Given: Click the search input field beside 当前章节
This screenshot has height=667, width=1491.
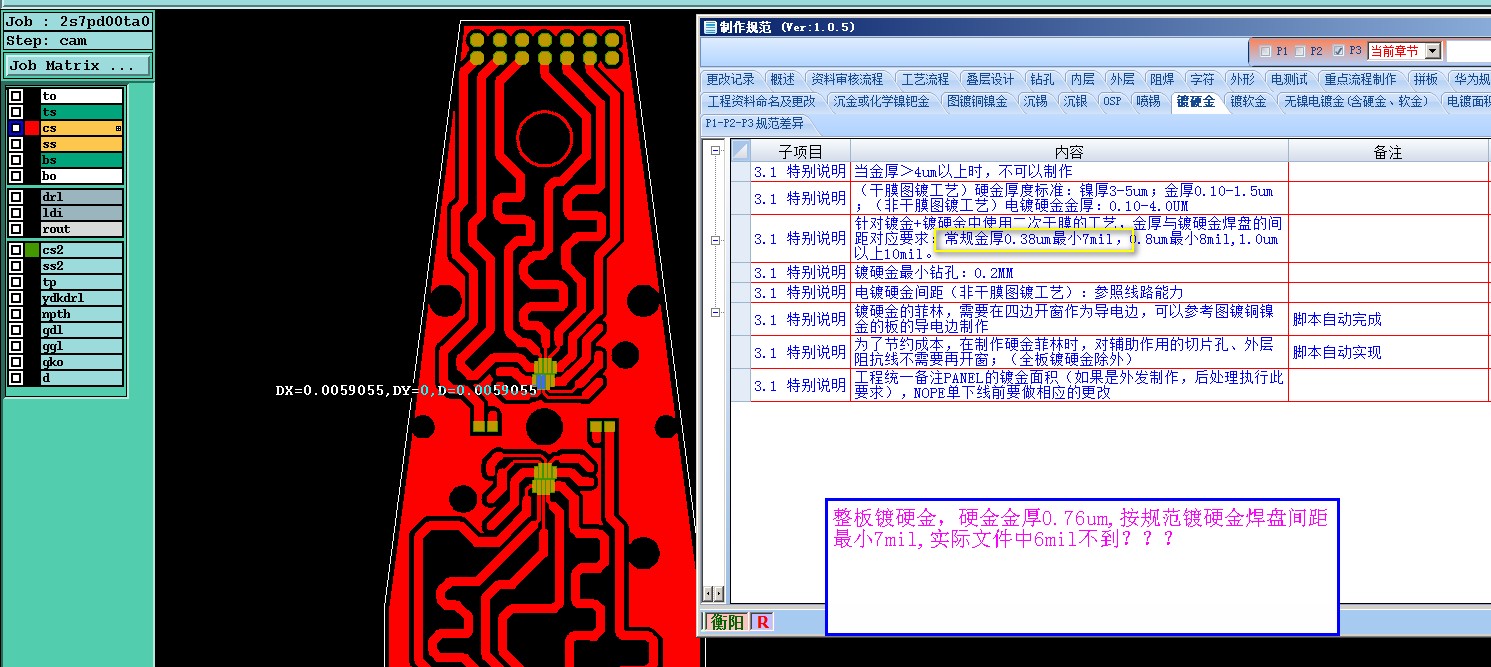Looking at the screenshot, I should pos(1468,51).
